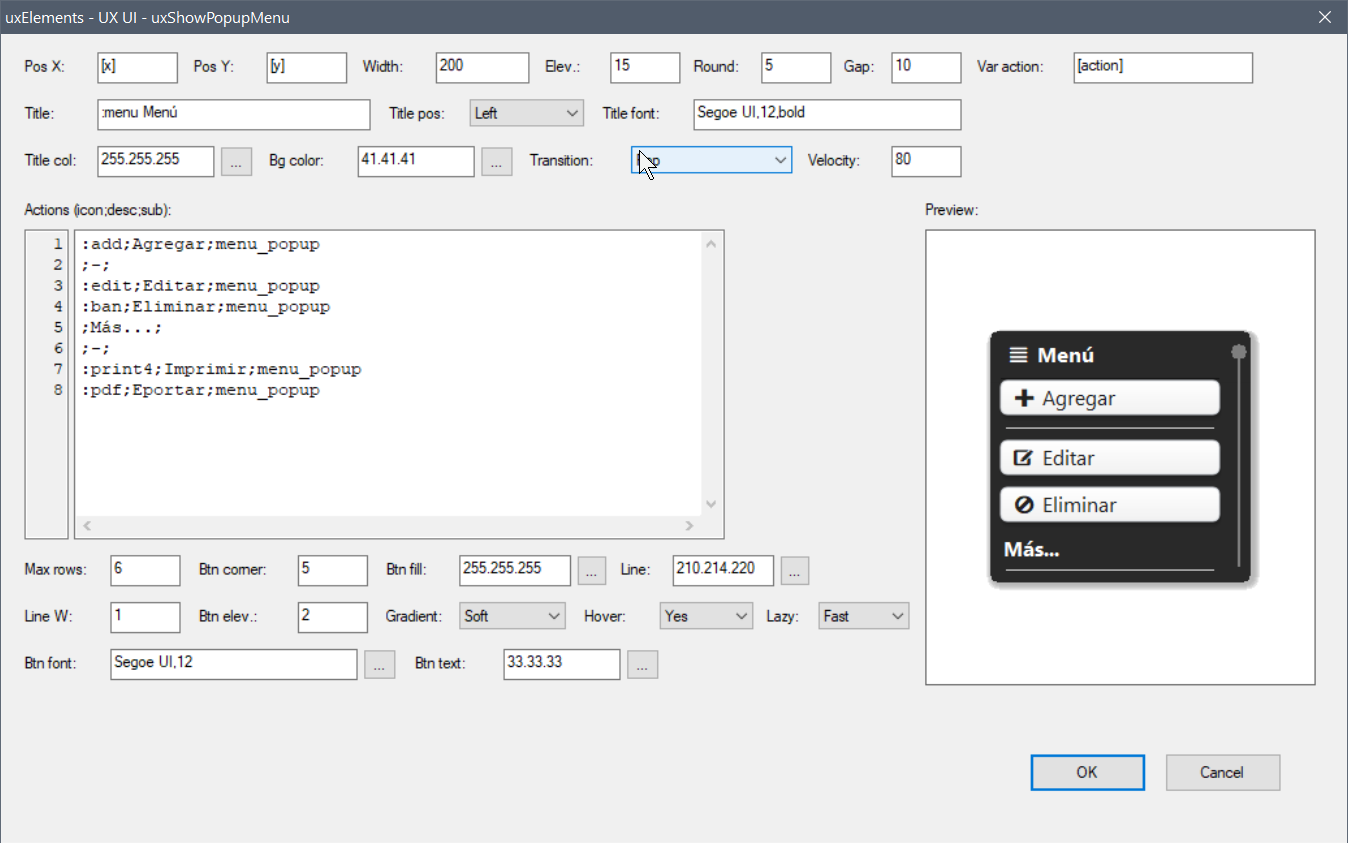Viewport: 1348px width, 843px height.
Task: Open color picker for Btn text
Action: [643, 664]
